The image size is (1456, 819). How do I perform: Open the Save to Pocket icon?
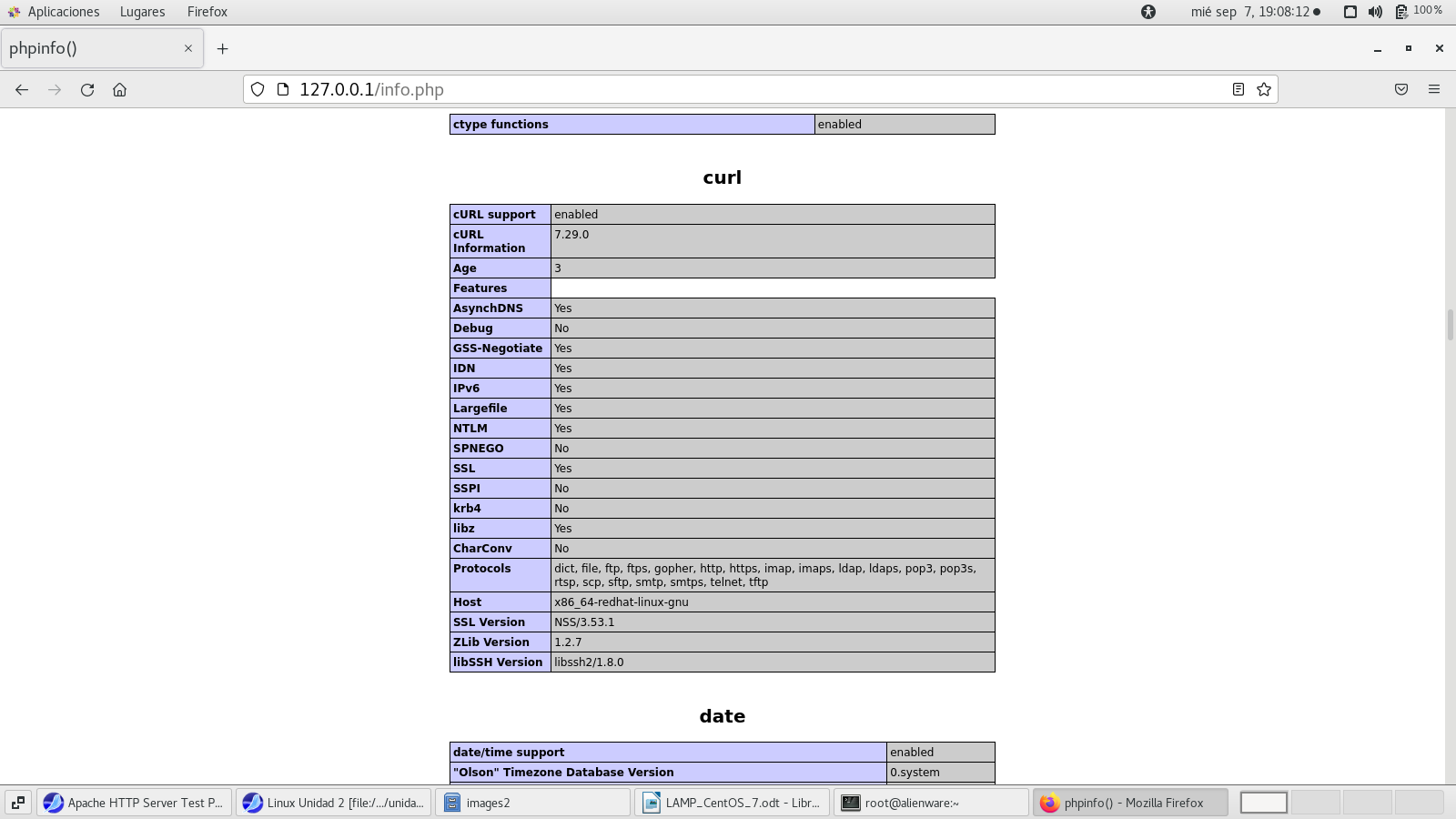pyautogui.click(x=1401, y=89)
